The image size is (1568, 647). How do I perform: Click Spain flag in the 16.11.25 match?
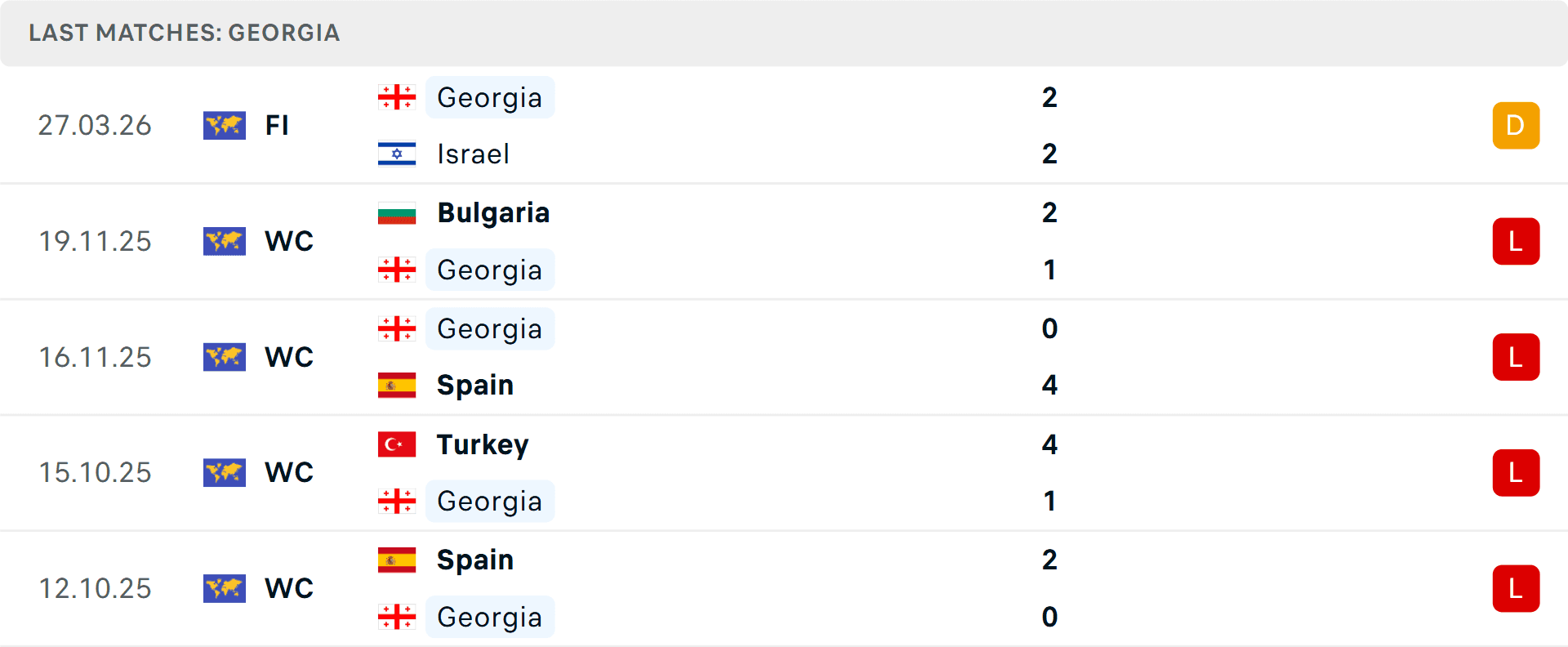tap(397, 385)
